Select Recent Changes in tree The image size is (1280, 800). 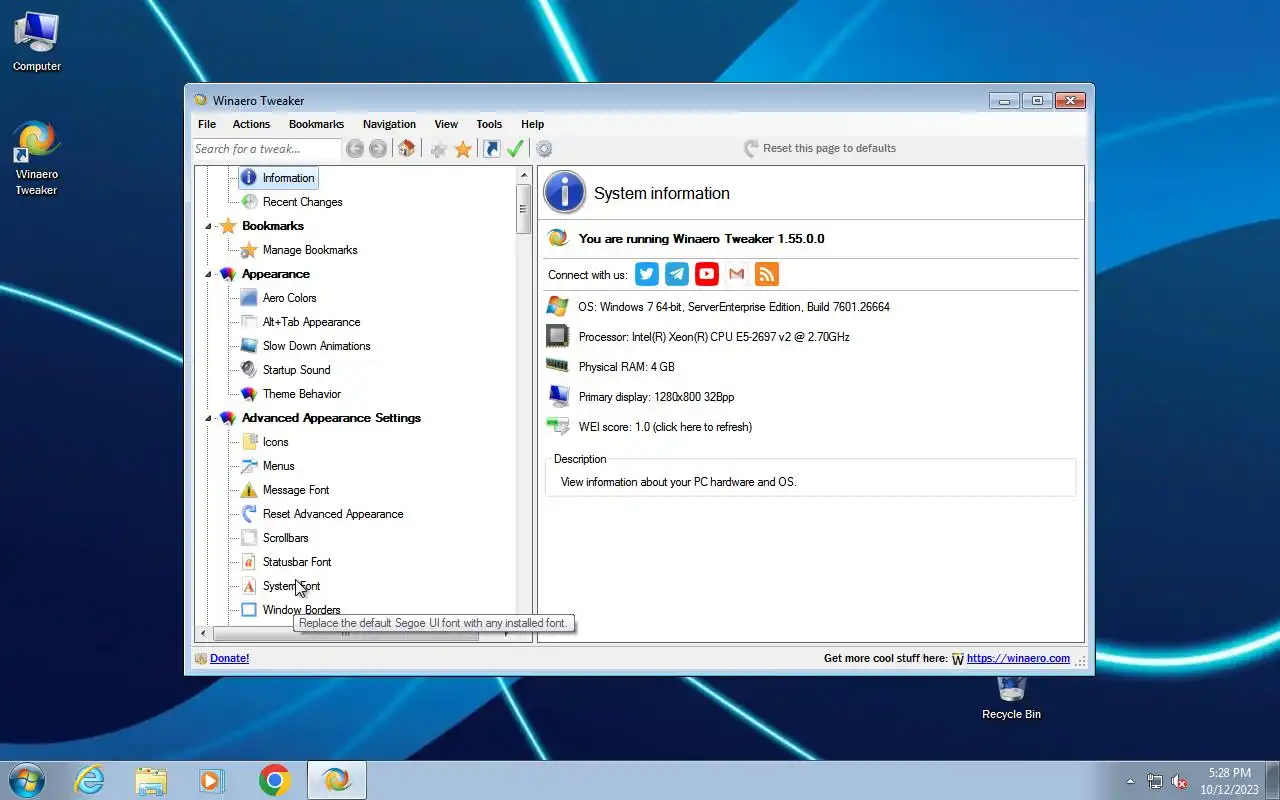[302, 202]
